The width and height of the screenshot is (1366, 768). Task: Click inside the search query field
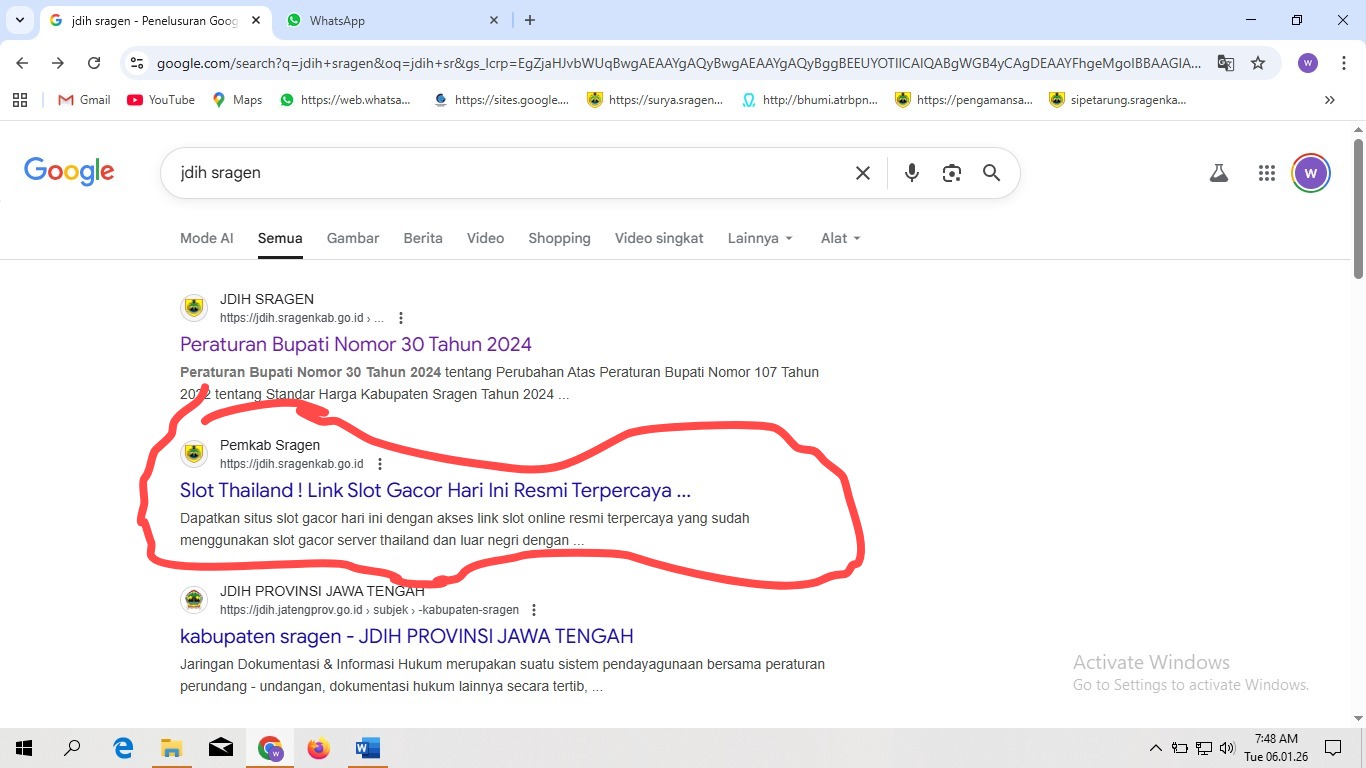click(500, 172)
